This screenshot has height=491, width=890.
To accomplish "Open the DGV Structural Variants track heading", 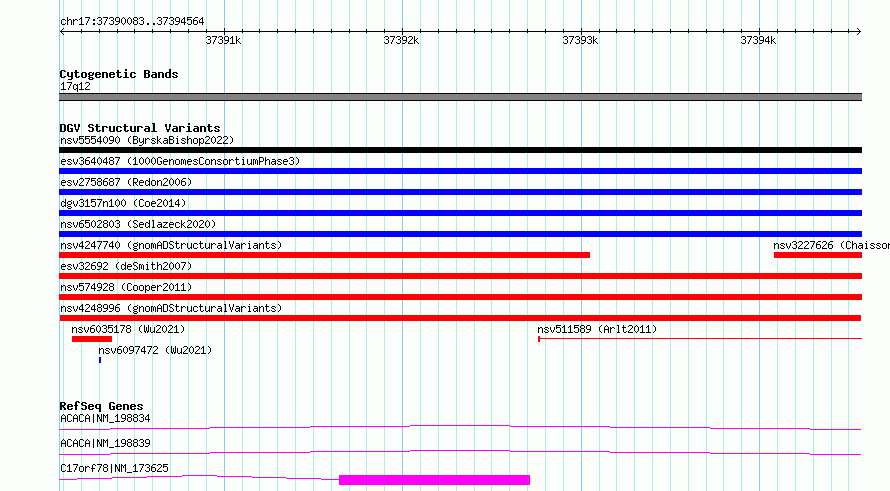I will click(140, 128).
